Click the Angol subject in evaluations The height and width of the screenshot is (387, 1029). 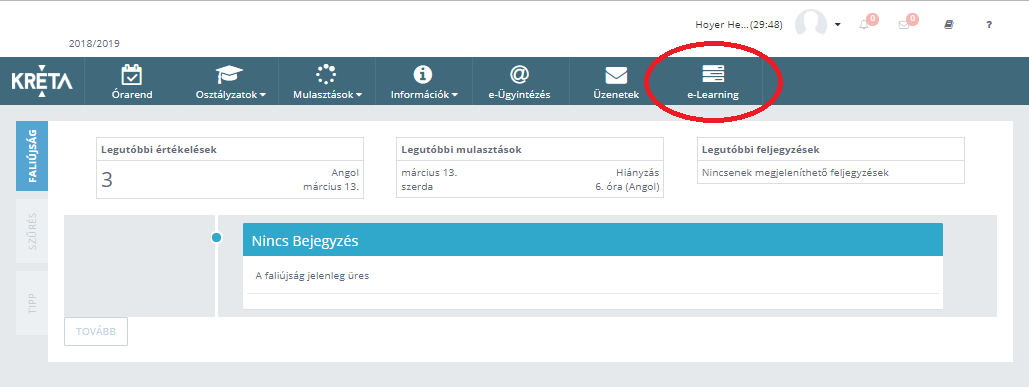[x=345, y=173]
